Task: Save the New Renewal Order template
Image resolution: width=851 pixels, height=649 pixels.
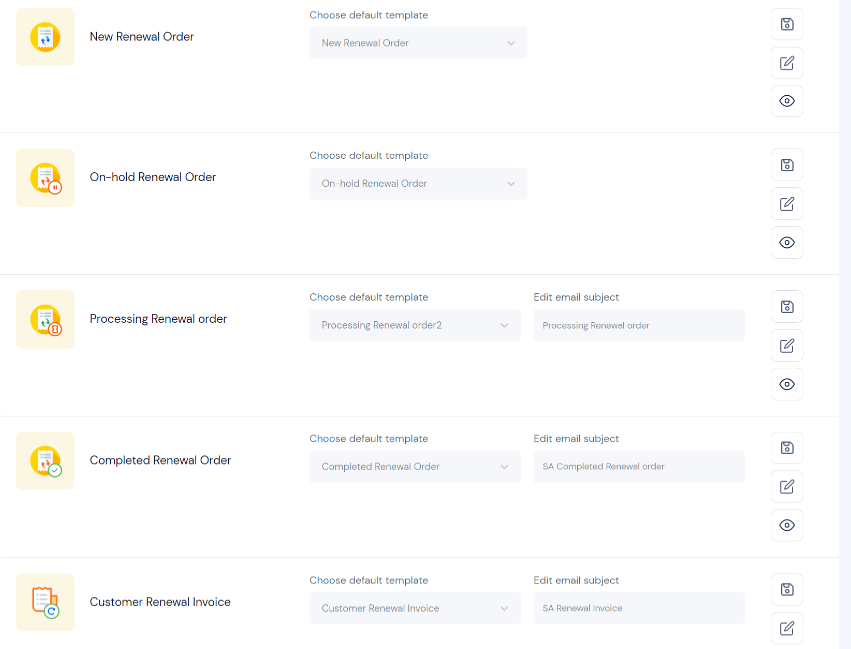Action: [787, 24]
